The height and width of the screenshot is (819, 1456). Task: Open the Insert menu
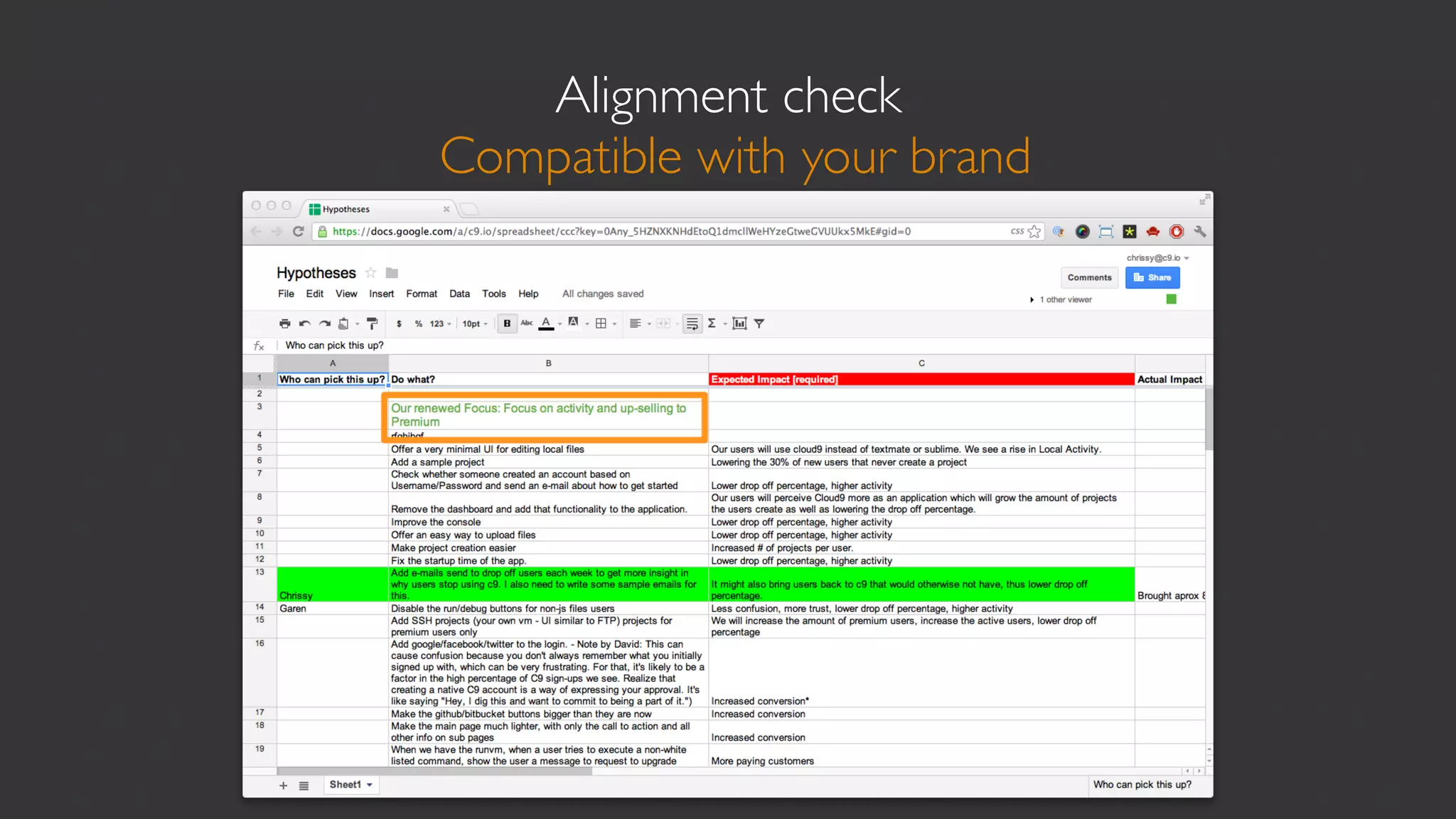381,294
